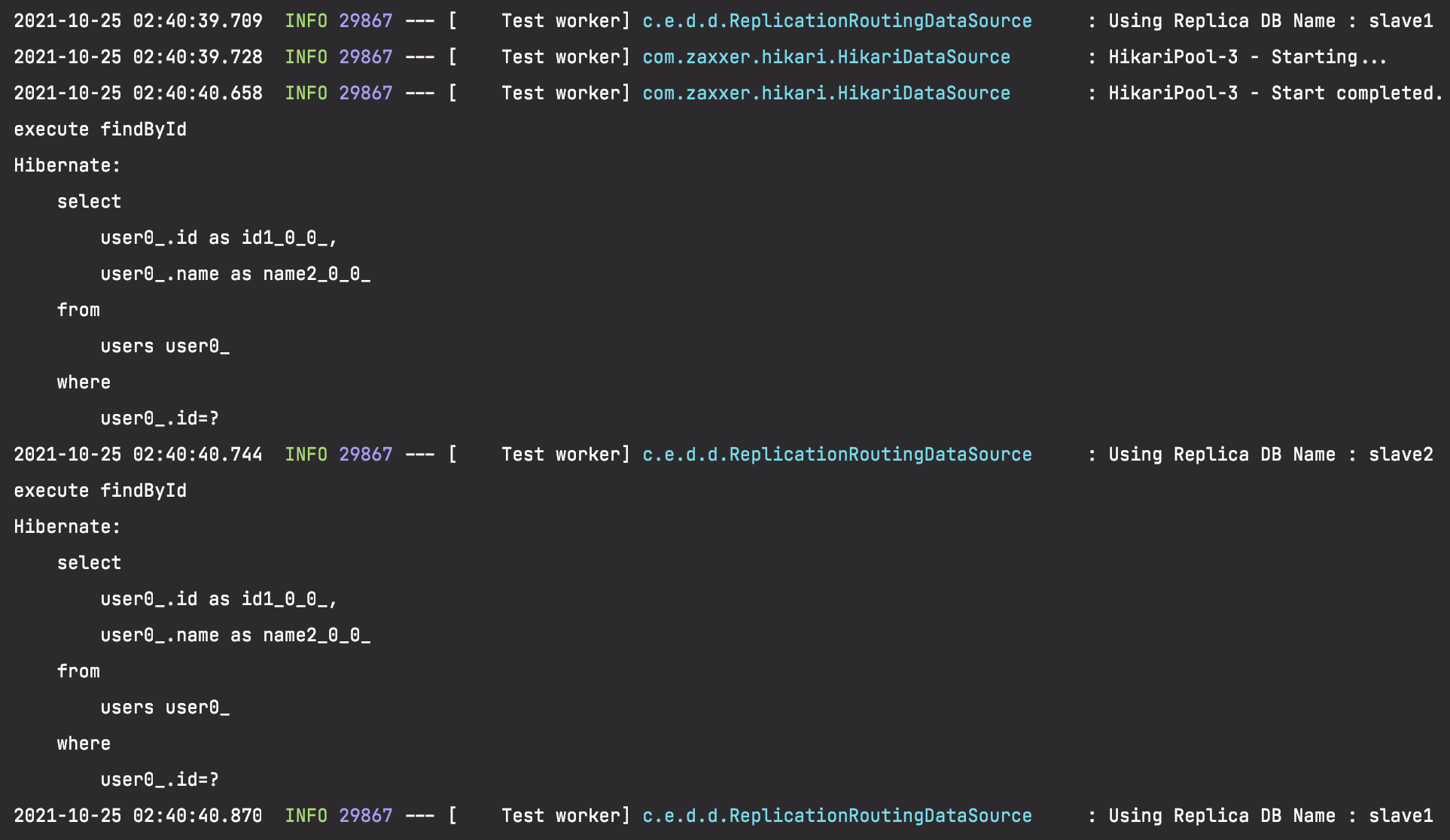This screenshot has width=1450, height=840.
Task: Click INFO level on the 02:40:40.658 line
Action: [x=306, y=93]
